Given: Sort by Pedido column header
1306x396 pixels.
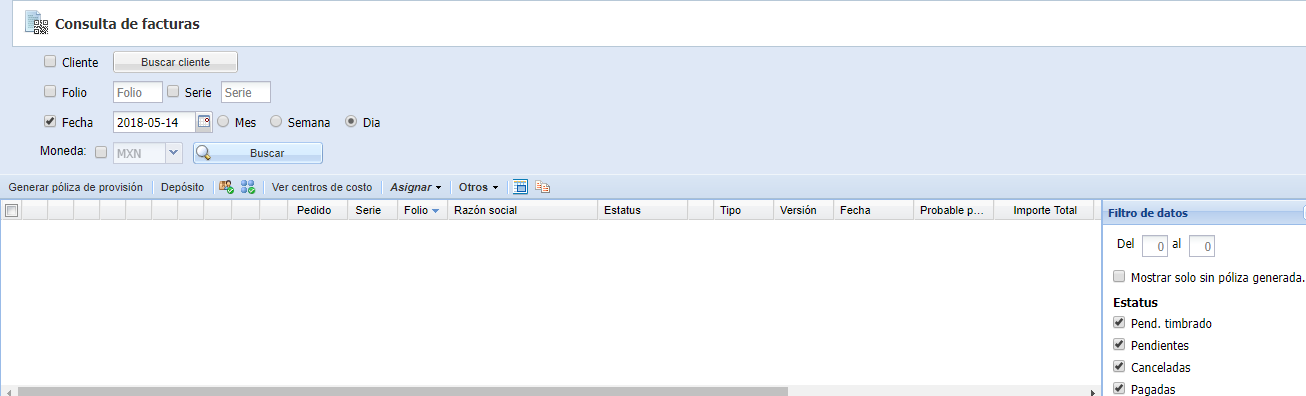Looking at the screenshot, I should pos(318,210).
